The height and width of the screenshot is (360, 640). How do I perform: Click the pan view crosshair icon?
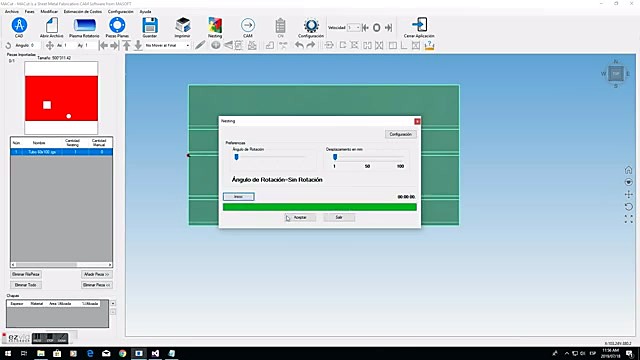coord(629,195)
